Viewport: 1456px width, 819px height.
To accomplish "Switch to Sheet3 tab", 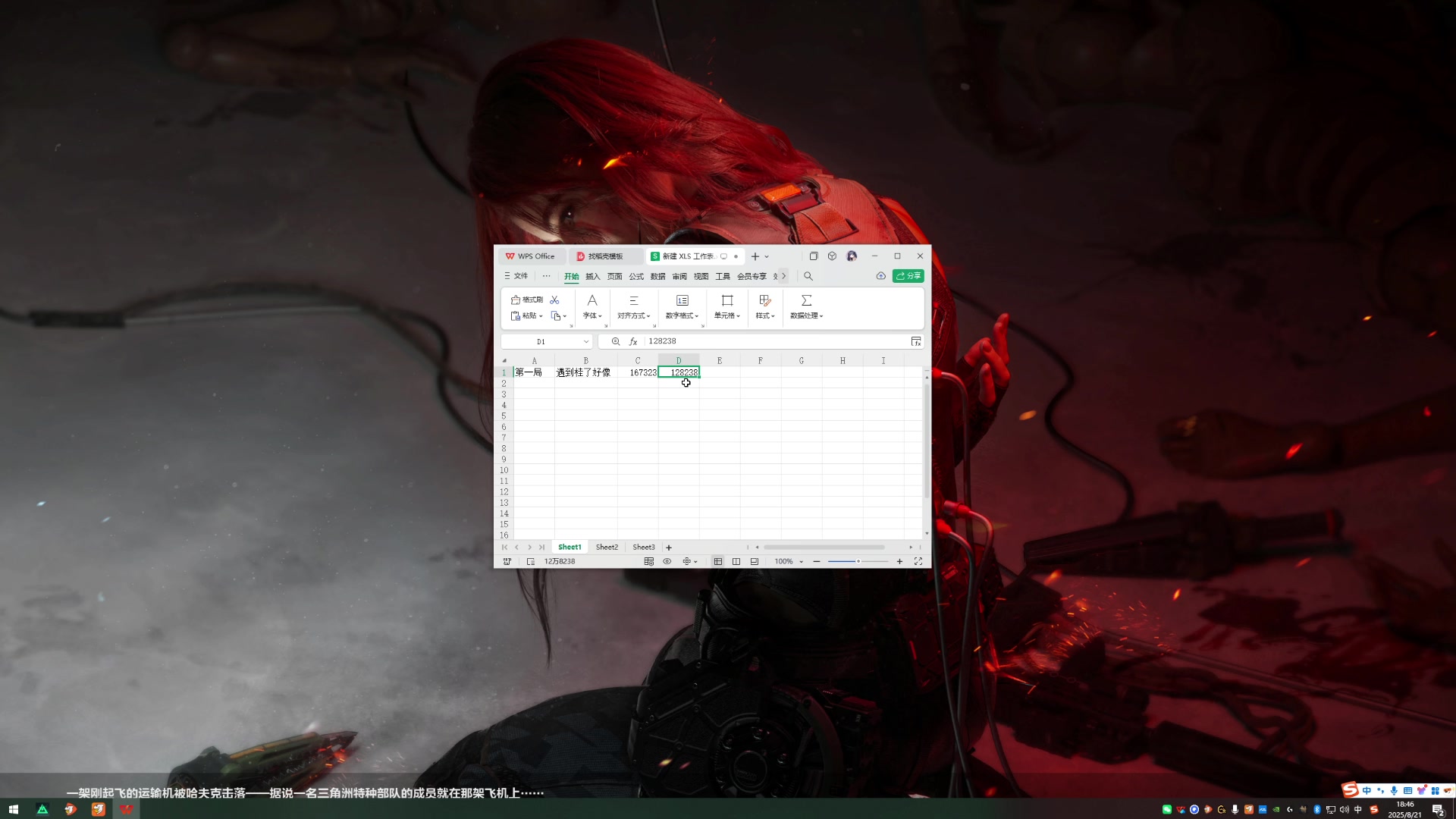I will [x=644, y=548].
